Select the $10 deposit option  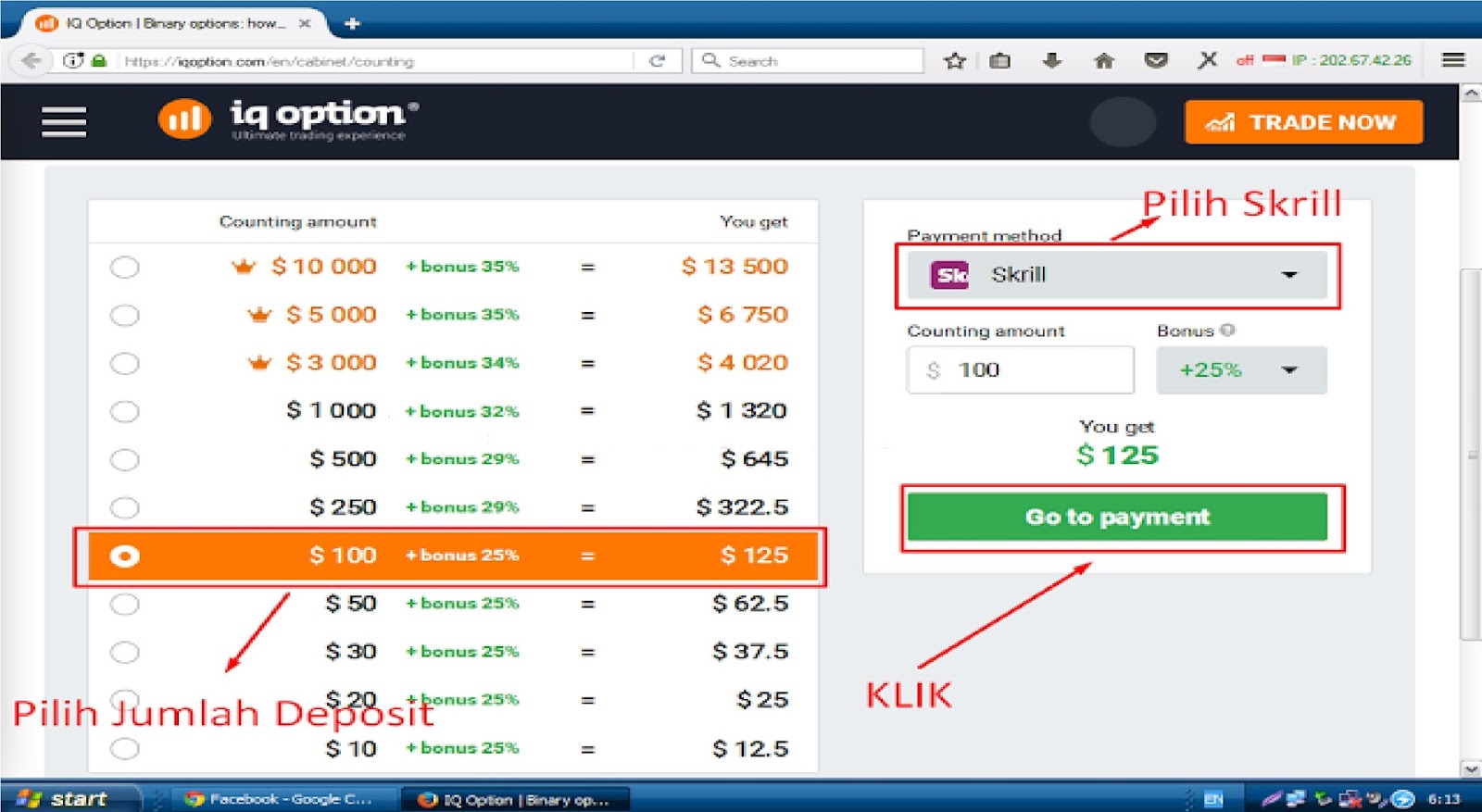click(124, 748)
